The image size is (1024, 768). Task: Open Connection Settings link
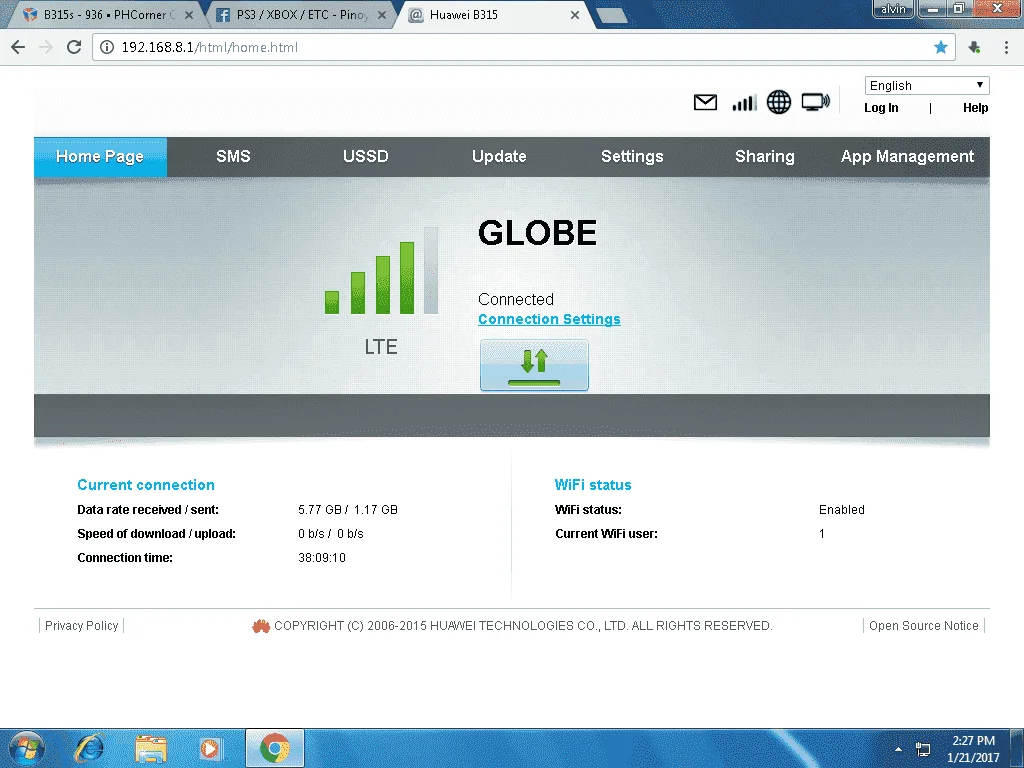[549, 319]
